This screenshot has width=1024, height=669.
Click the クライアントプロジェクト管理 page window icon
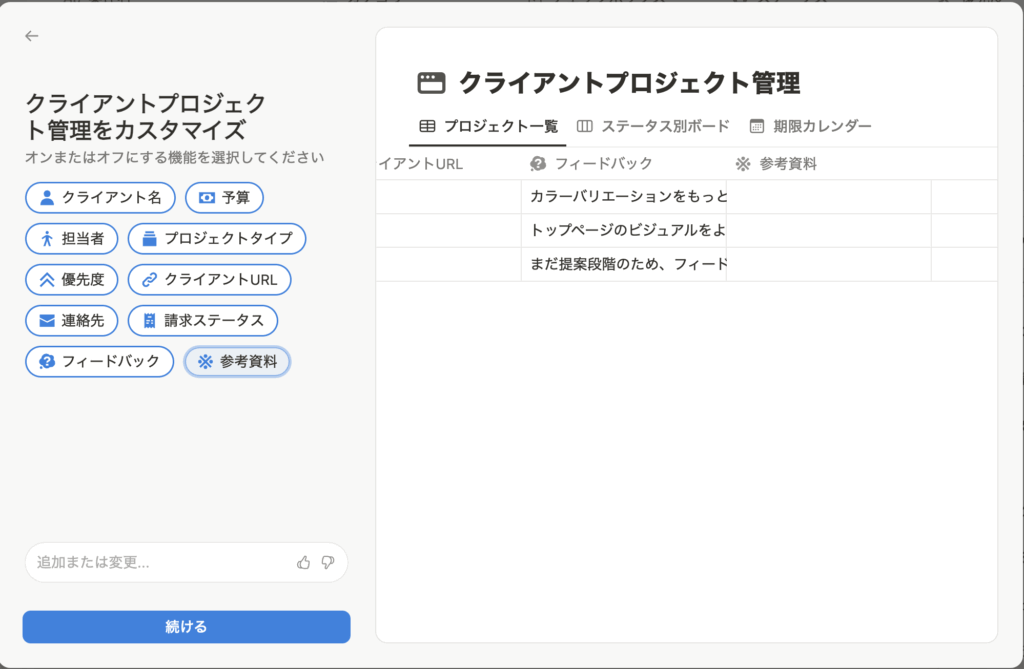coord(431,83)
